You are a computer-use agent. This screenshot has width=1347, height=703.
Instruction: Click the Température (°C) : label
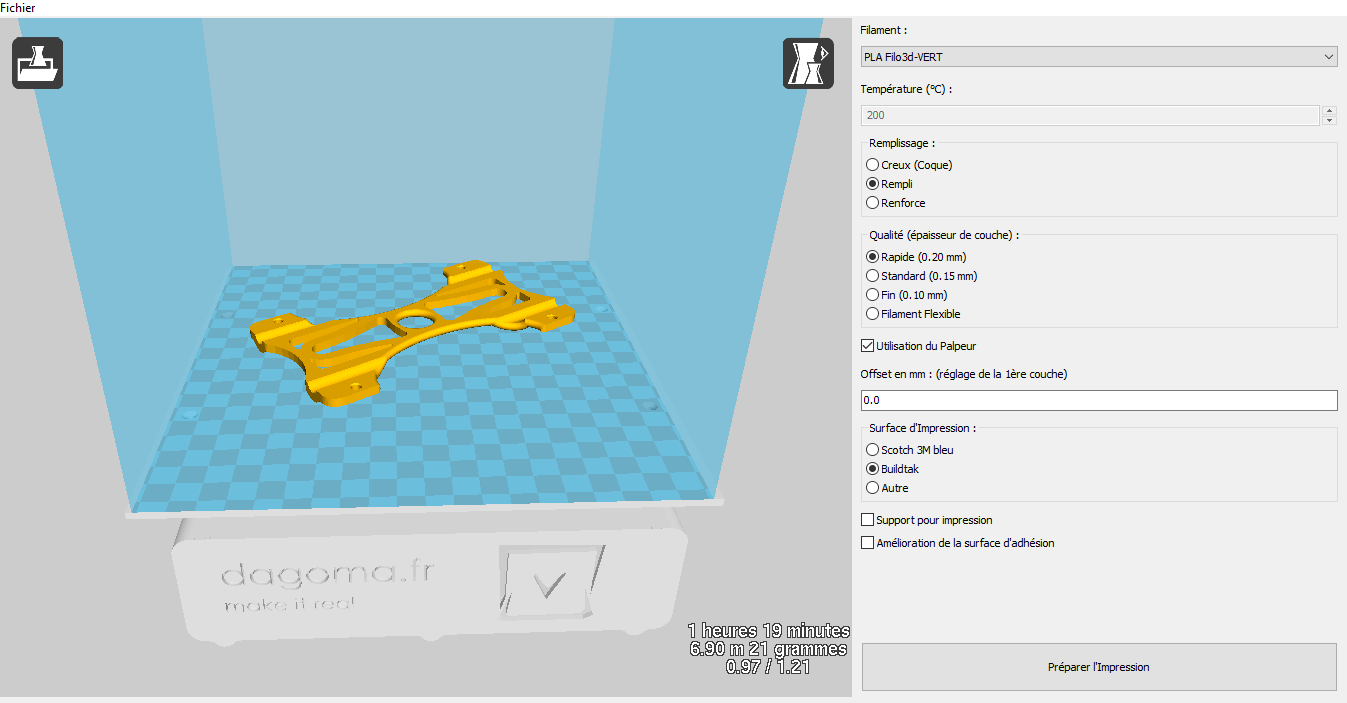[x=906, y=89]
